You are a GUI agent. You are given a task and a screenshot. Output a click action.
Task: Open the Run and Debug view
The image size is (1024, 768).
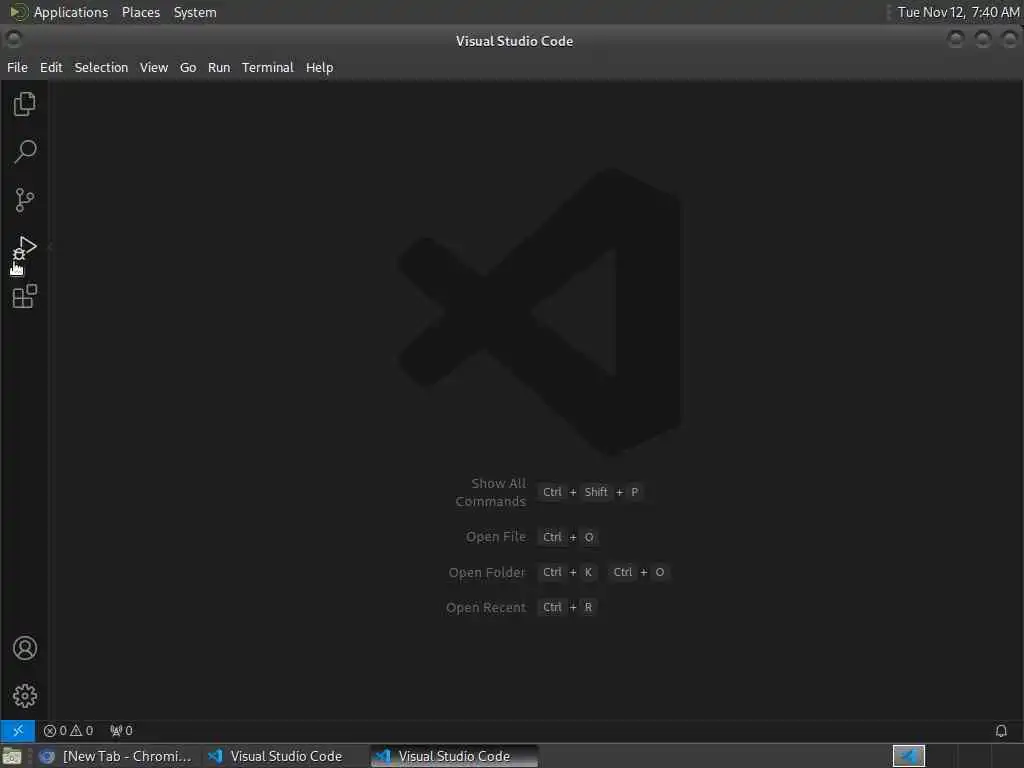pos(24,248)
